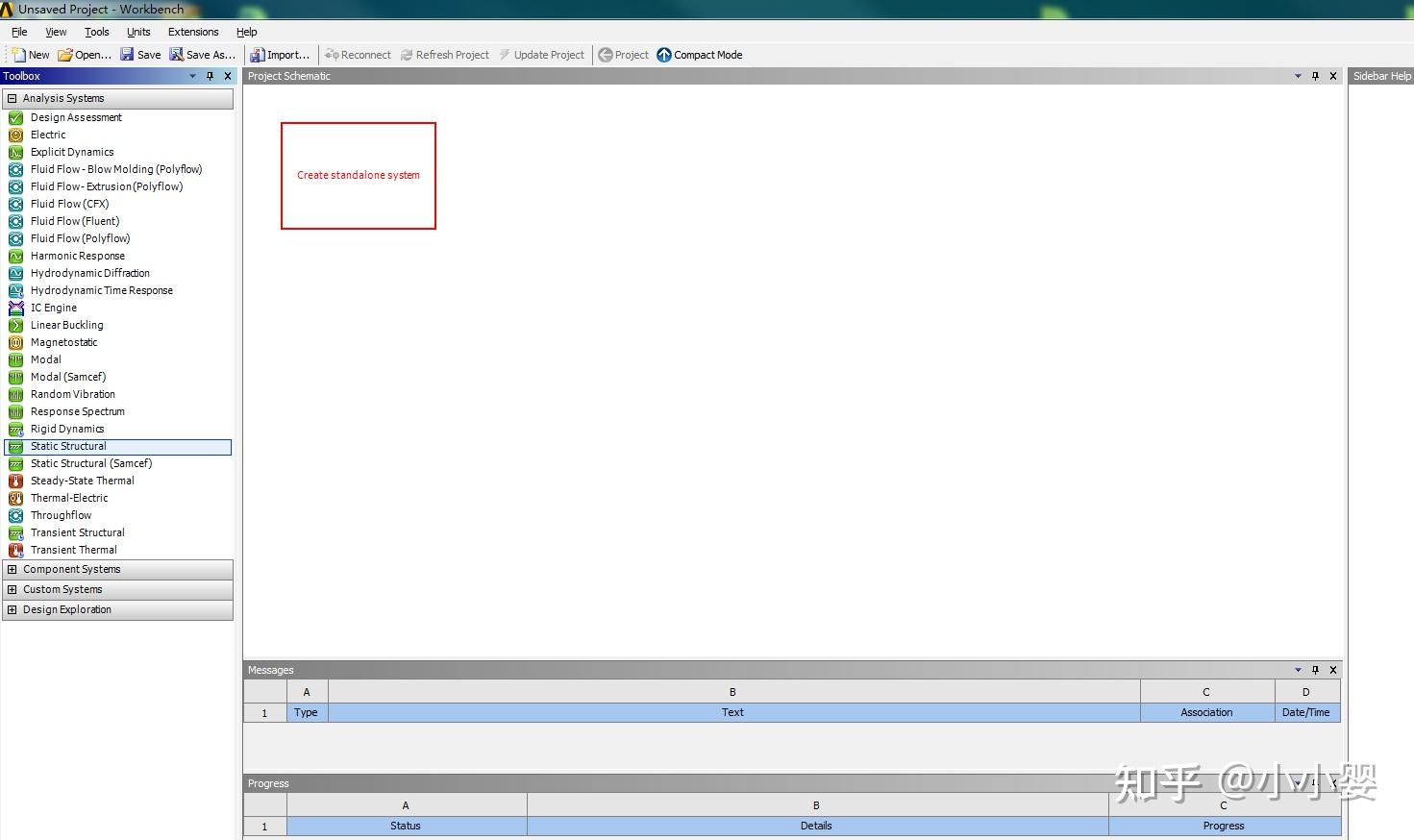1414x840 pixels.
Task: Open a project with the Open icon
Action: (65, 55)
